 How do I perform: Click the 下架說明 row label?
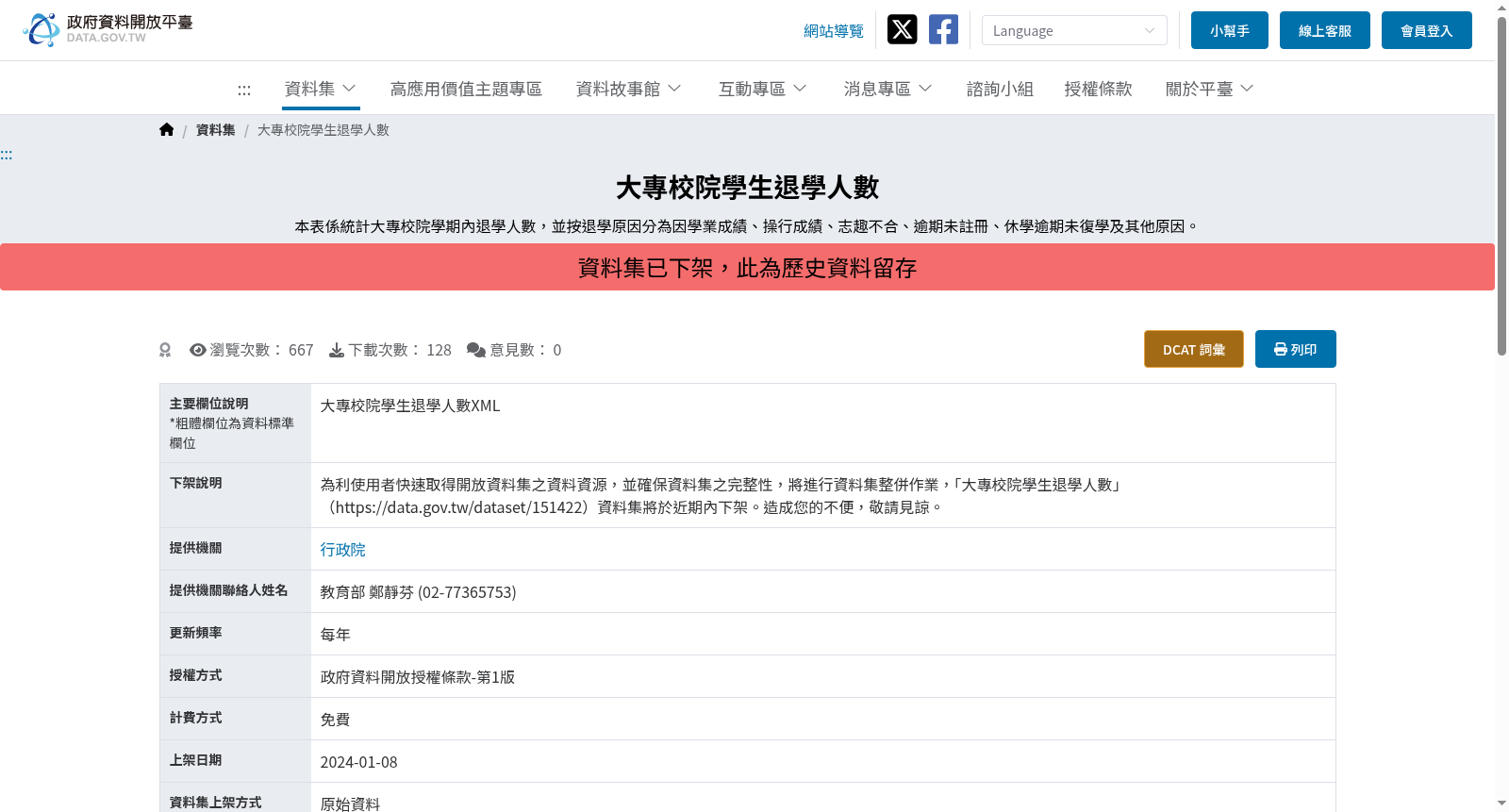[x=195, y=483]
